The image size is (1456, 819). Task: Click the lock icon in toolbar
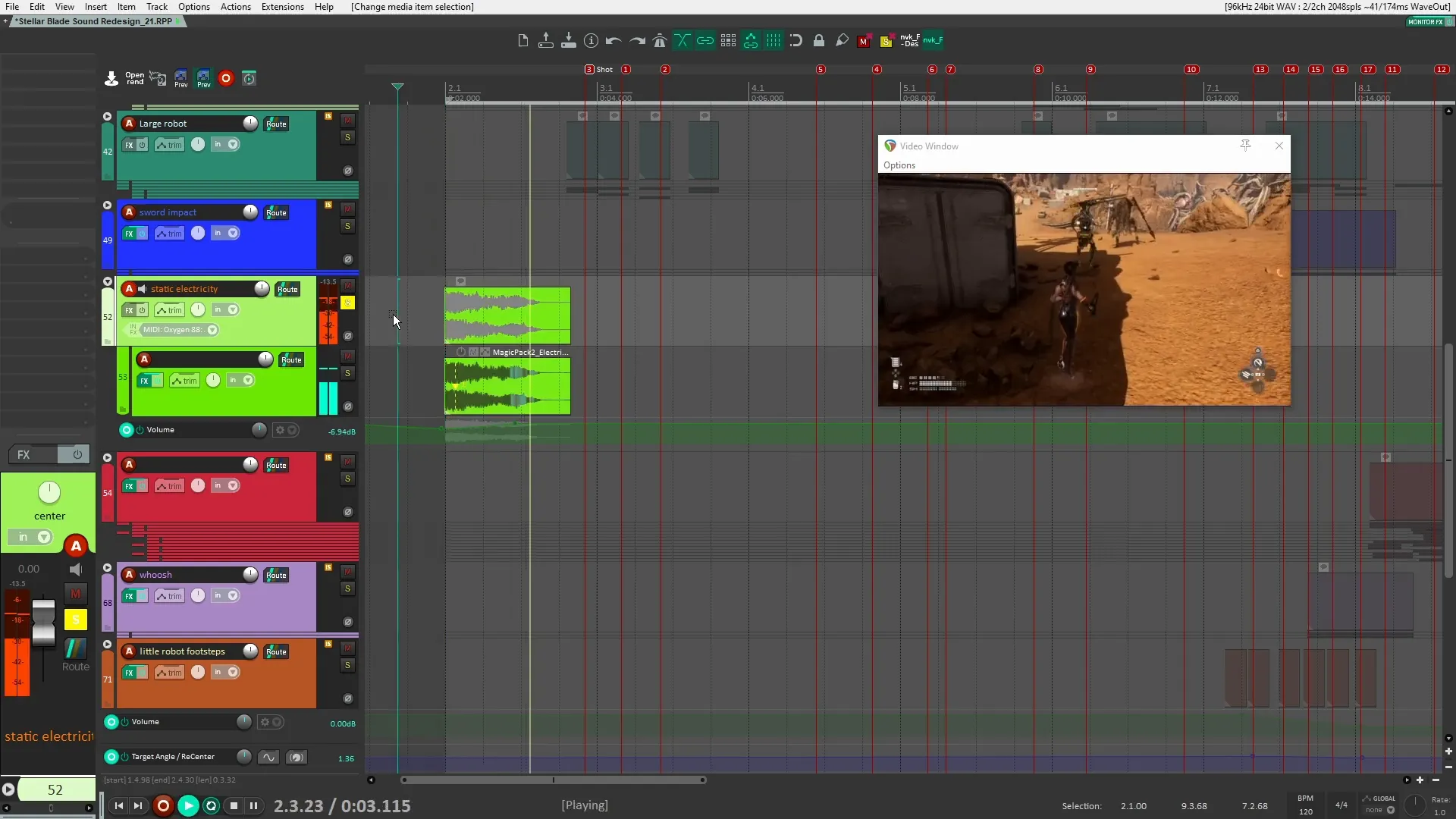click(819, 41)
